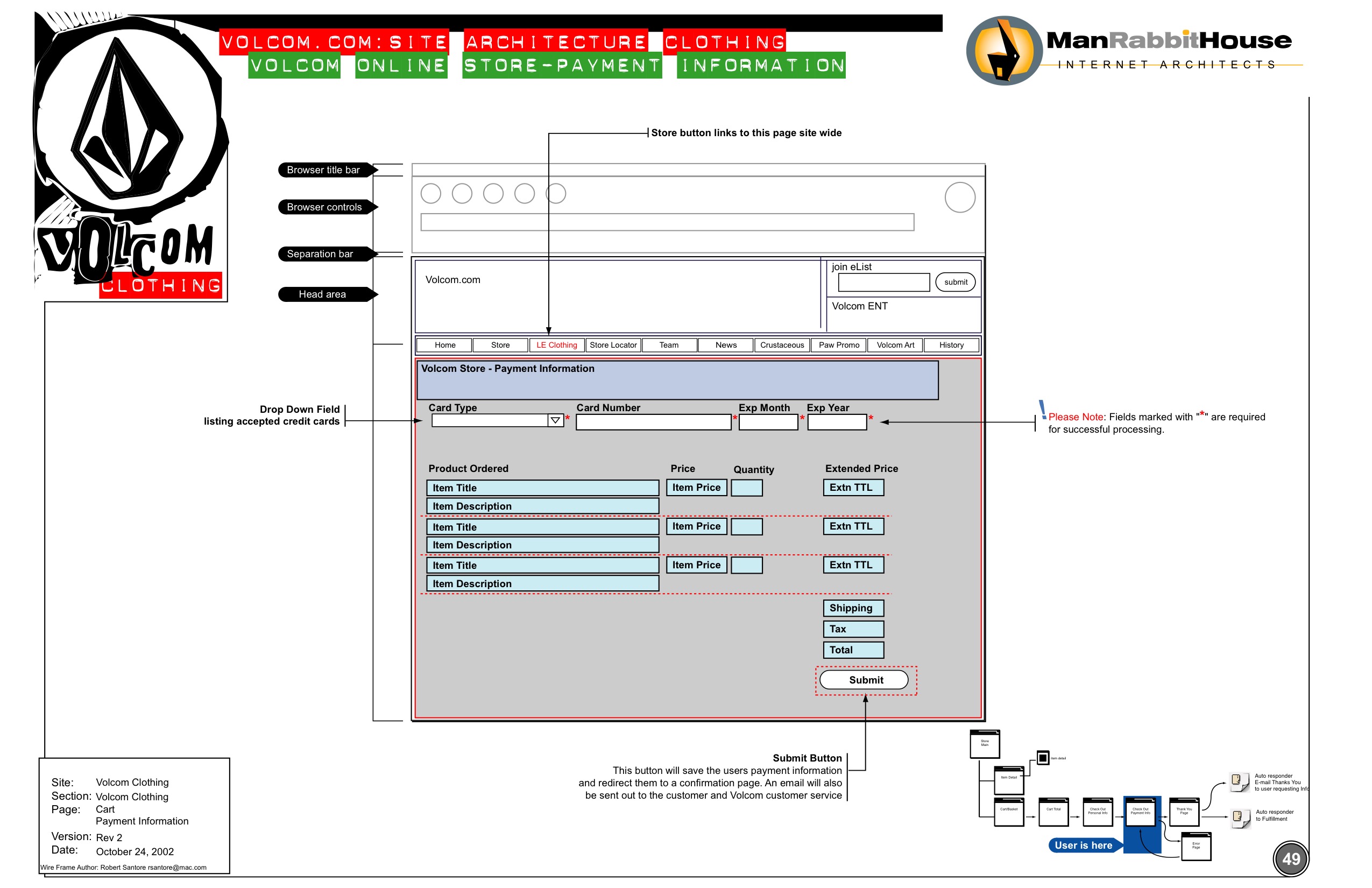Open the Store Locator nav tab
Image resolution: width=1372 pixels, height=888 pixels.
(613, 346)
